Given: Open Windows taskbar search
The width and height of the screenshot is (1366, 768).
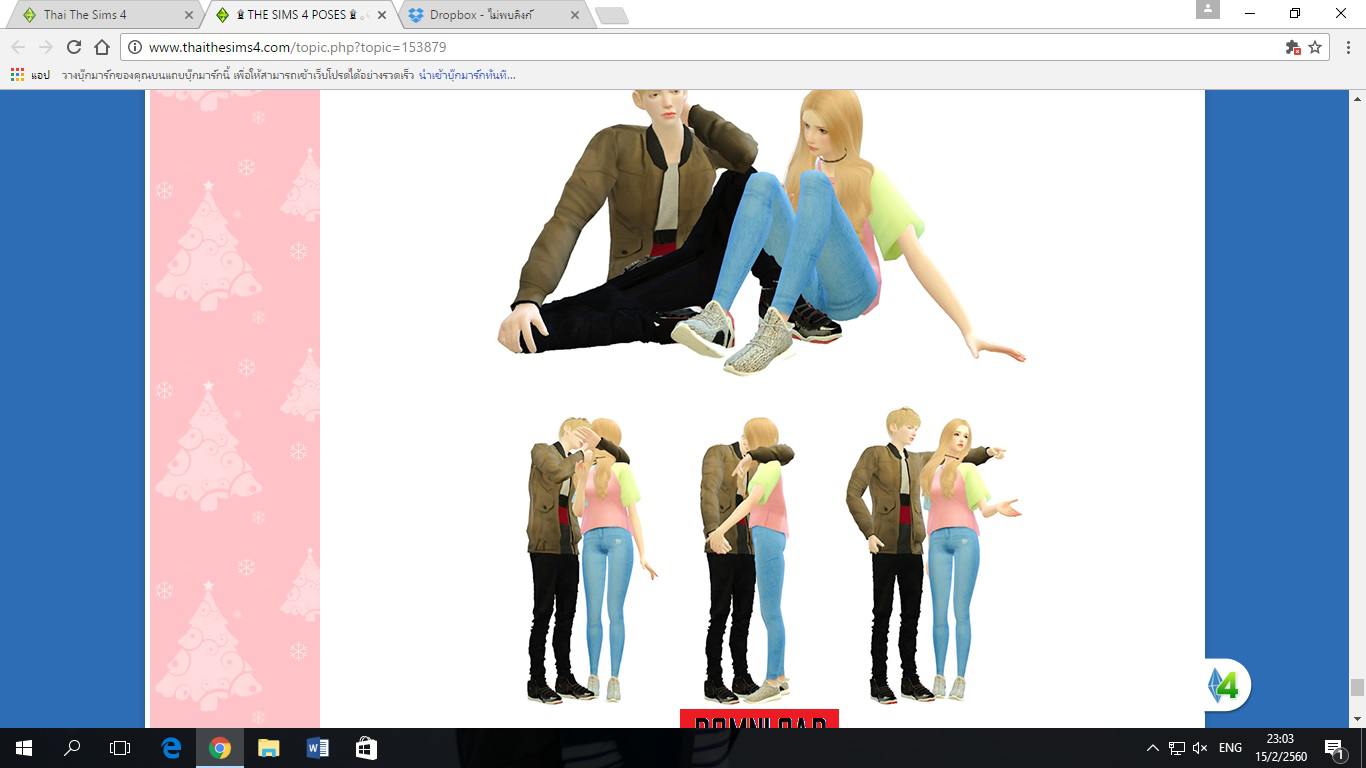Looking at the screenshot, I should click(72, 748).
